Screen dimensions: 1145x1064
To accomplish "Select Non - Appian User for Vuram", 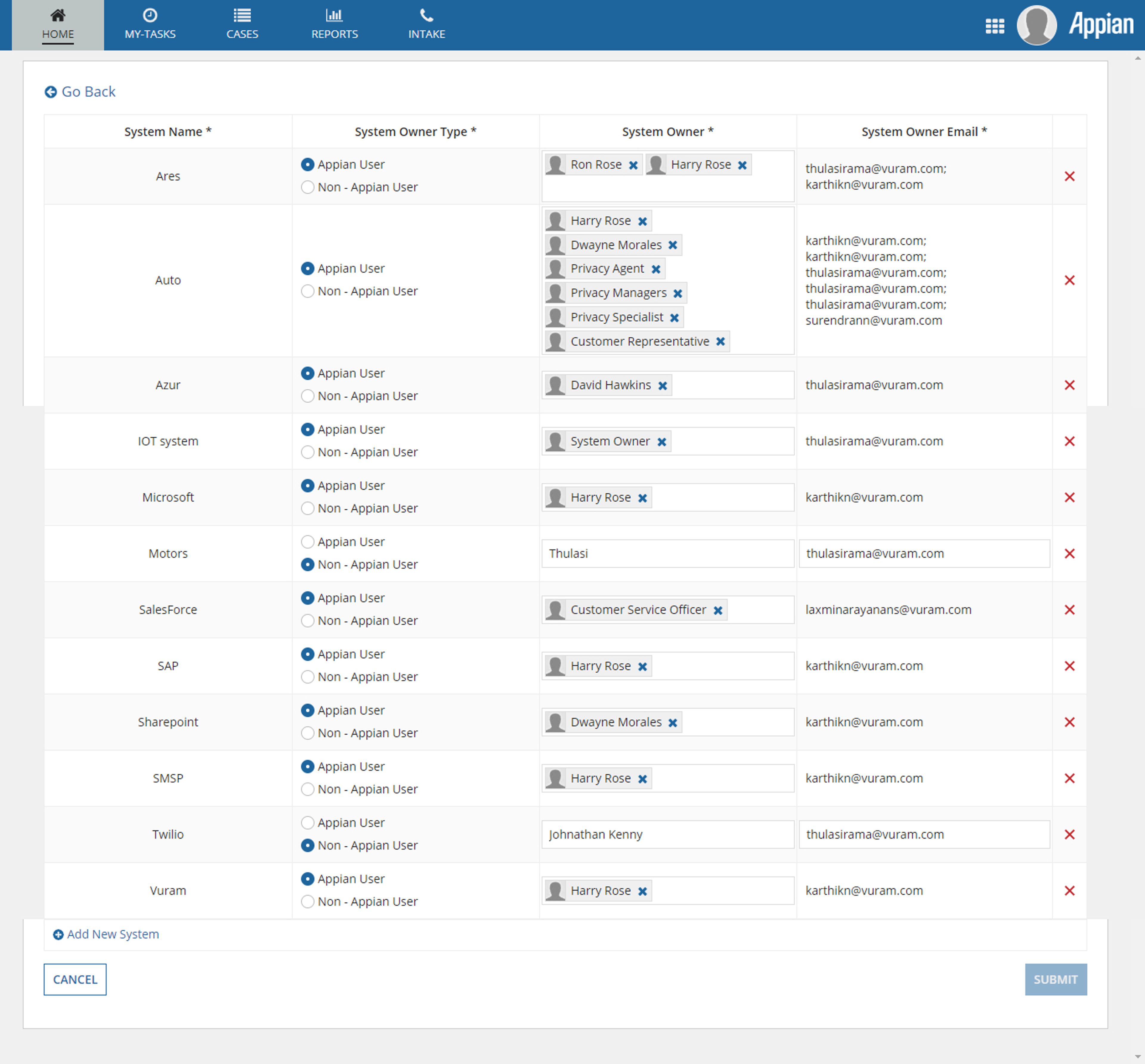I will (x=308, y=902).
